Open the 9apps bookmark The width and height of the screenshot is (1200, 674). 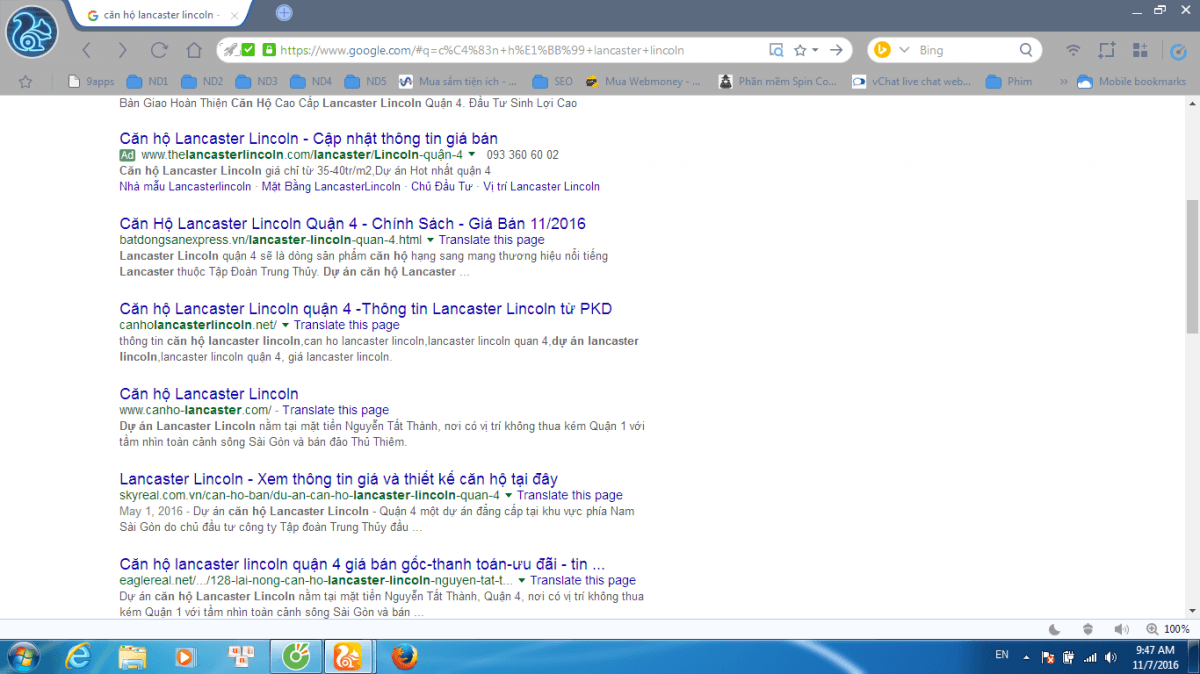pos(90,82)
